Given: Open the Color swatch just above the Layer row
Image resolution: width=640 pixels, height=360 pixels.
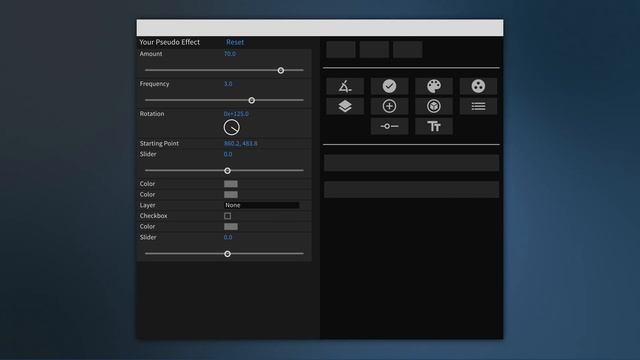Looking at the screenshot, I should pyautogui.click(x=231, y=195).
